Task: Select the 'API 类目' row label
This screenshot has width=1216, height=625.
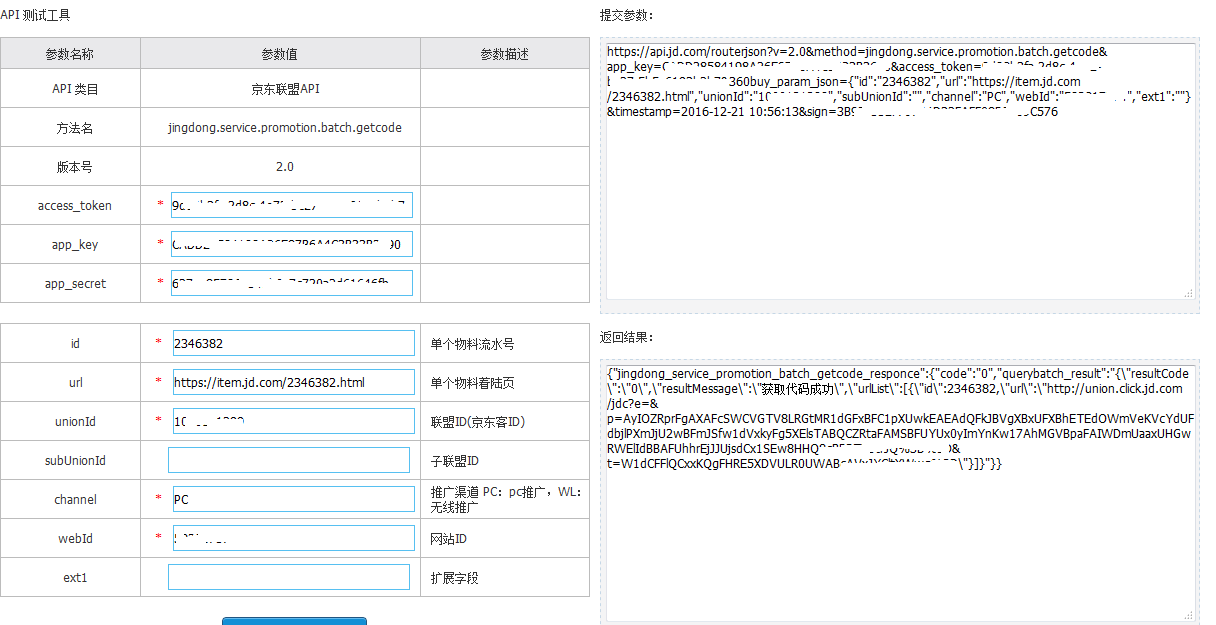Action: pos(75,89)
